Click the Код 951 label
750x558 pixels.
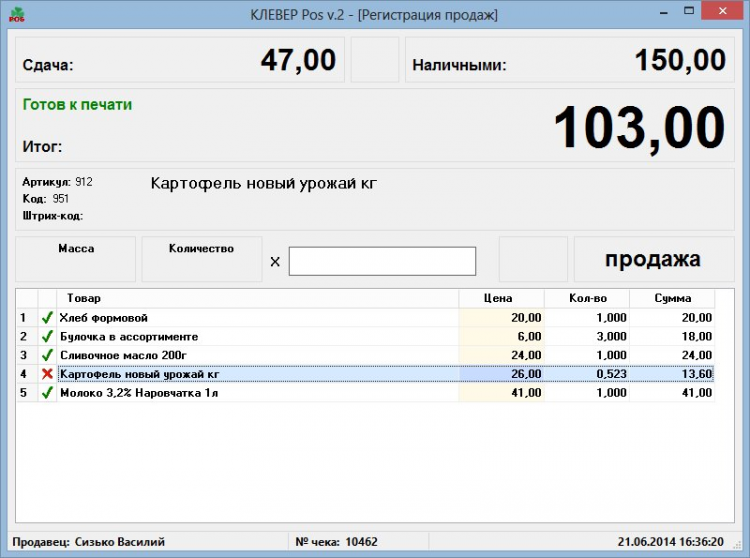[x=45, y=199]
